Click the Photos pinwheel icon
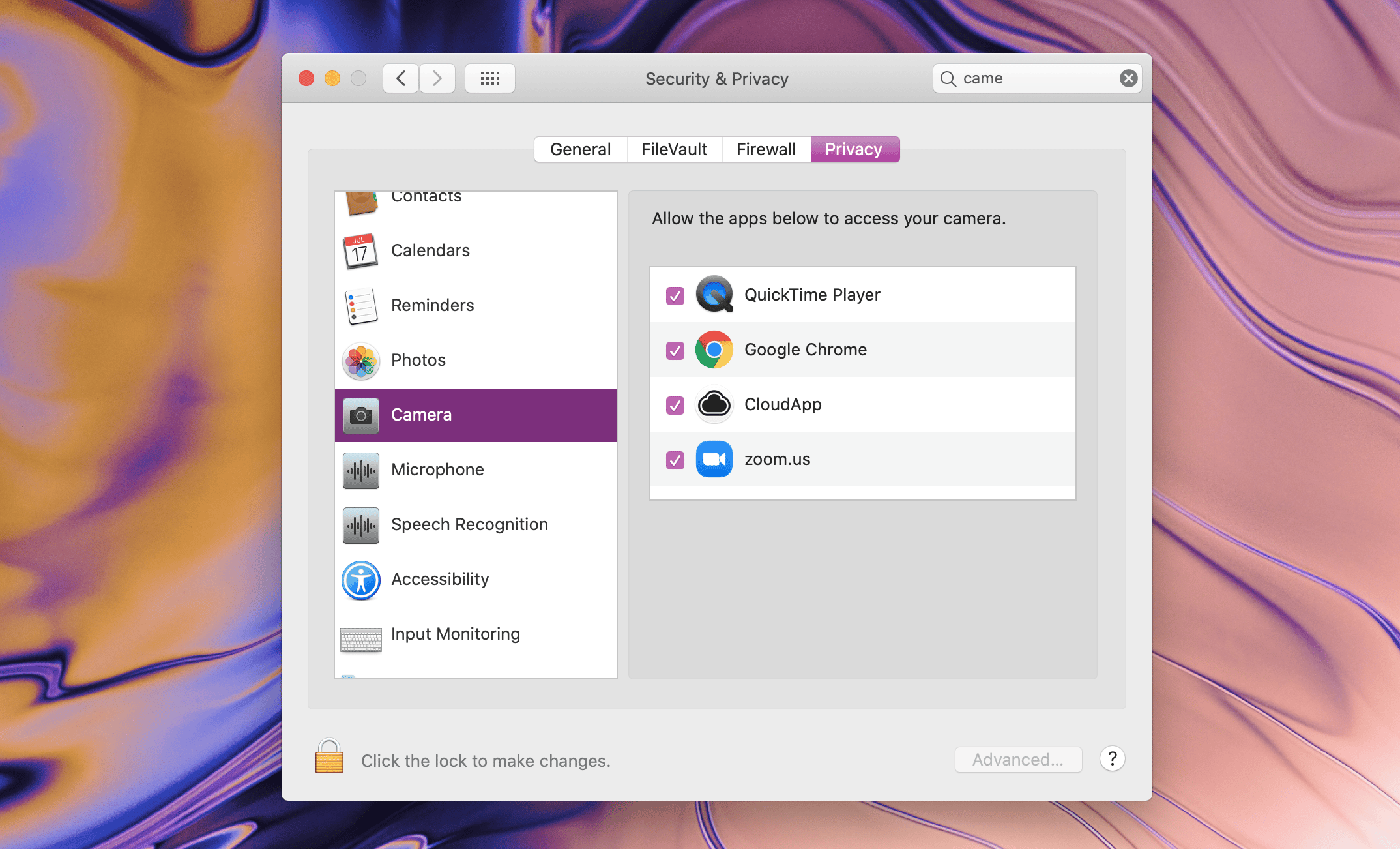The width and height of the screenshot is (1400, 849). pos(360,361)
